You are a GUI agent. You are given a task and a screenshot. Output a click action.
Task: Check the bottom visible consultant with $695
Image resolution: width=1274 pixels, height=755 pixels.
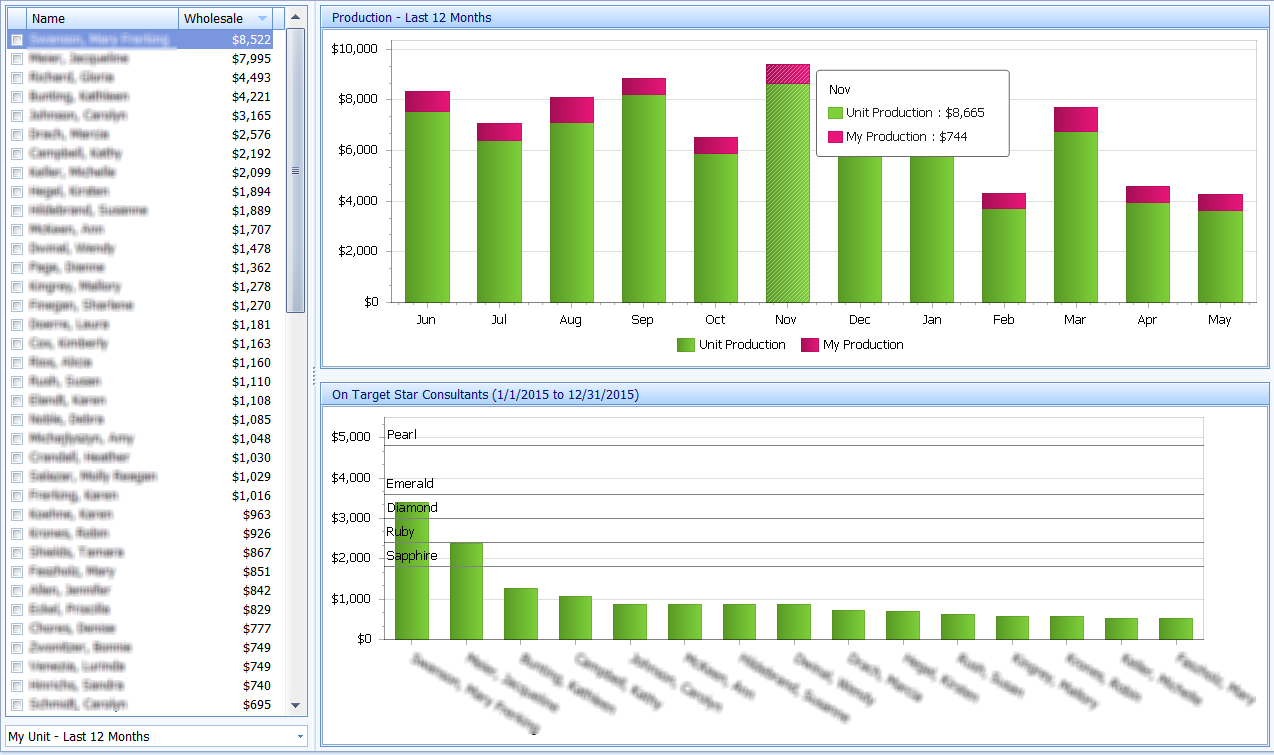16,704
